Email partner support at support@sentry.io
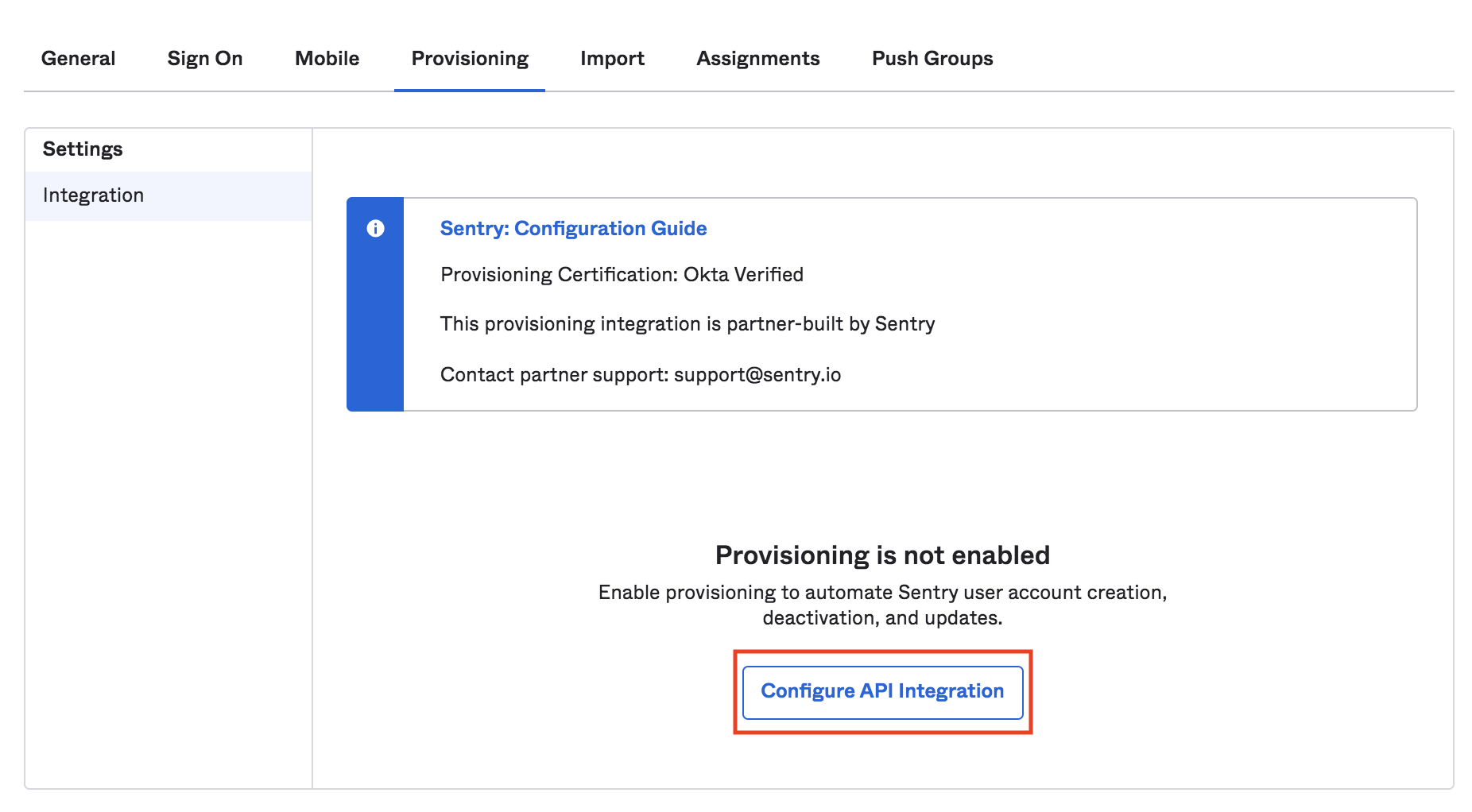The height and width of the screenshot is (812, 1472). [759, 374]
